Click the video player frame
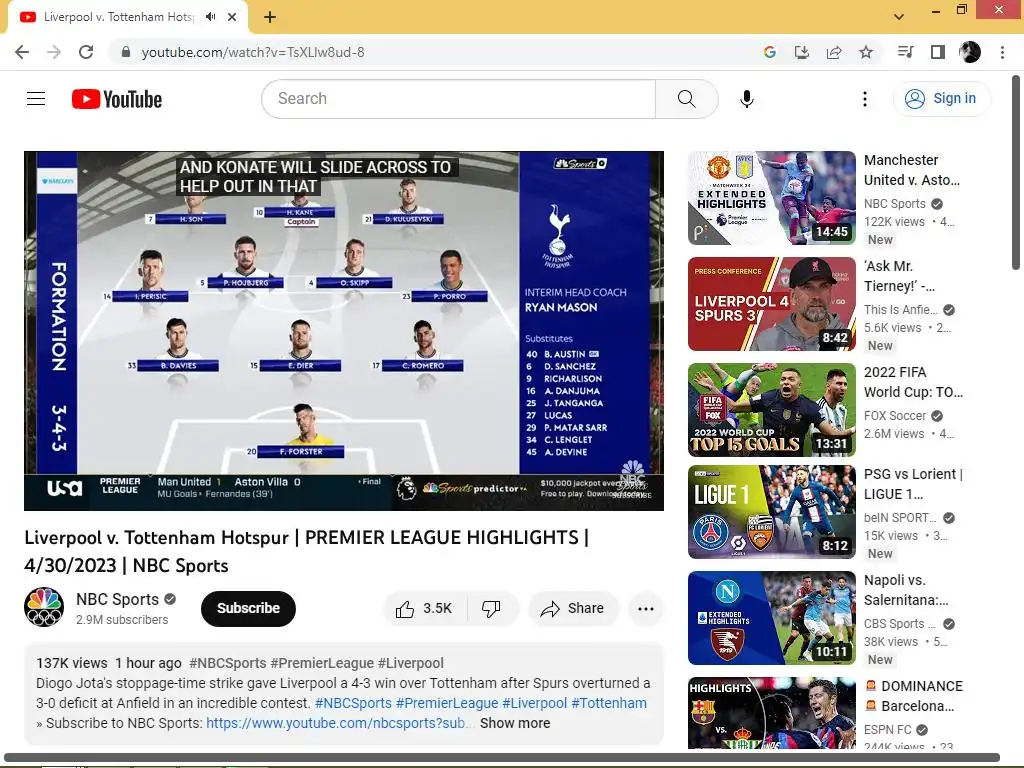This screenshot has height=768, width=1024. 344,330
